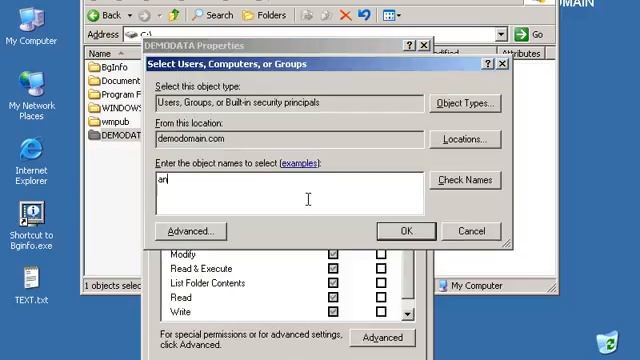640x360 pixels.
Task: Select the BgInfo folder
Action: click(108, 67)
